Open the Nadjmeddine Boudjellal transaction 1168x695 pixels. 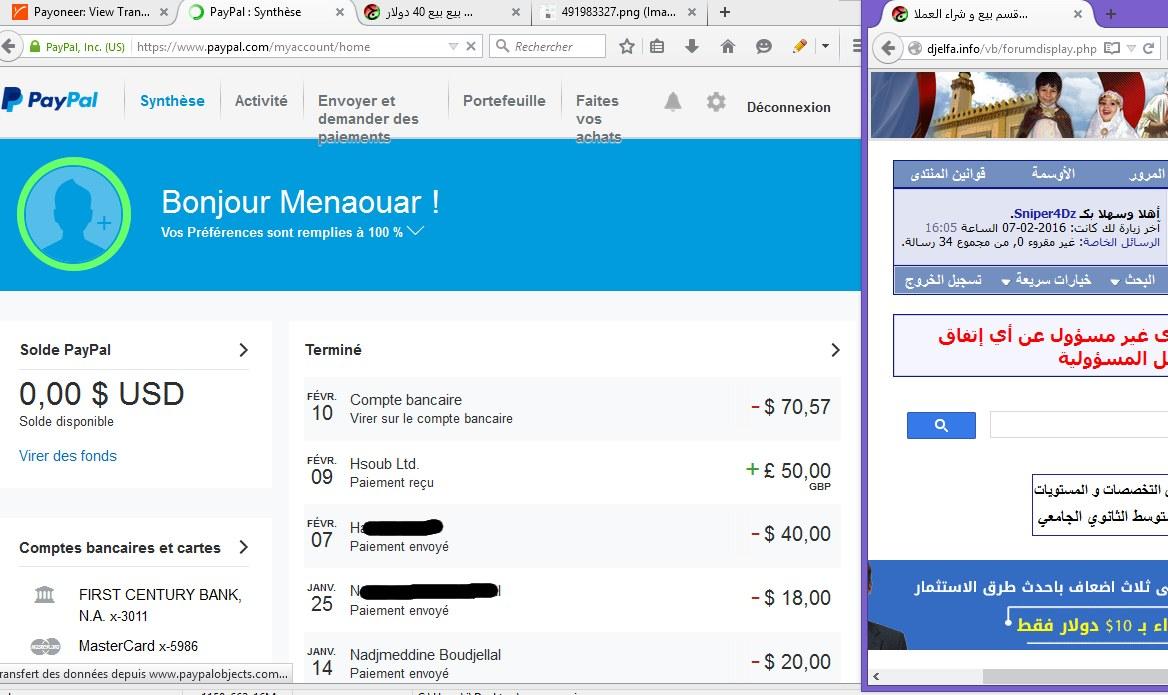[572, 658]
